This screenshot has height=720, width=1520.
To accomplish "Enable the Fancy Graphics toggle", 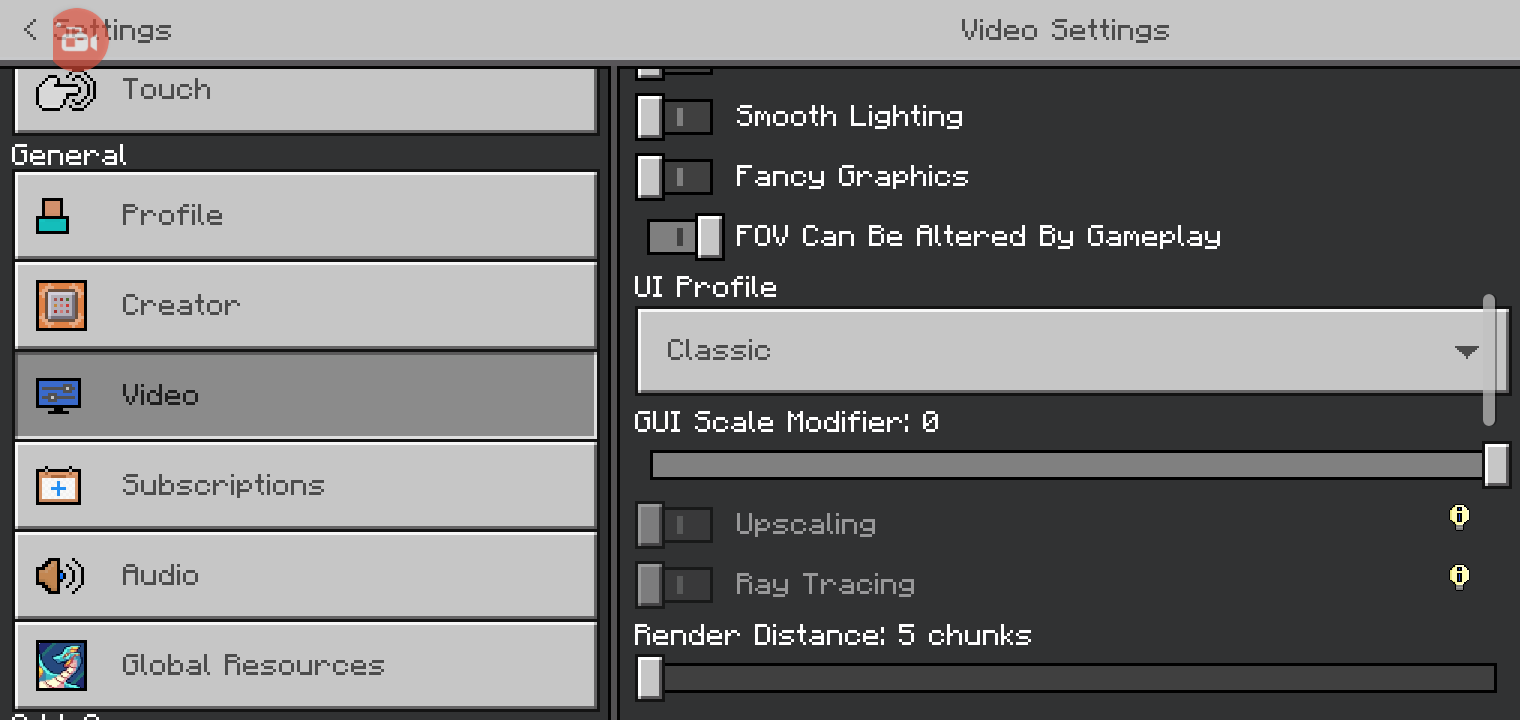I will coord(674,177).
